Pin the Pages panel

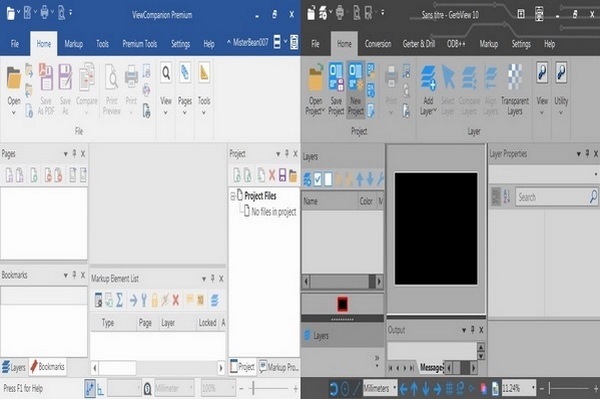tap(74, 153)
